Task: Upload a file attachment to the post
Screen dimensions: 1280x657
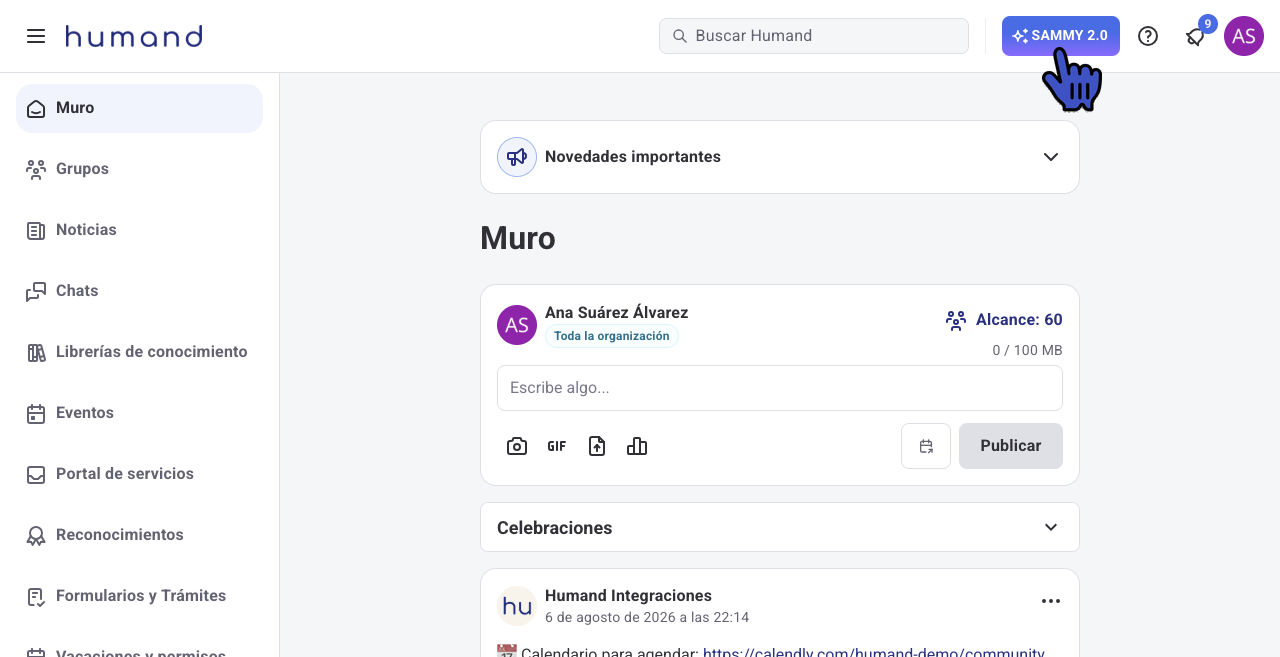Action: coord(597,446)
